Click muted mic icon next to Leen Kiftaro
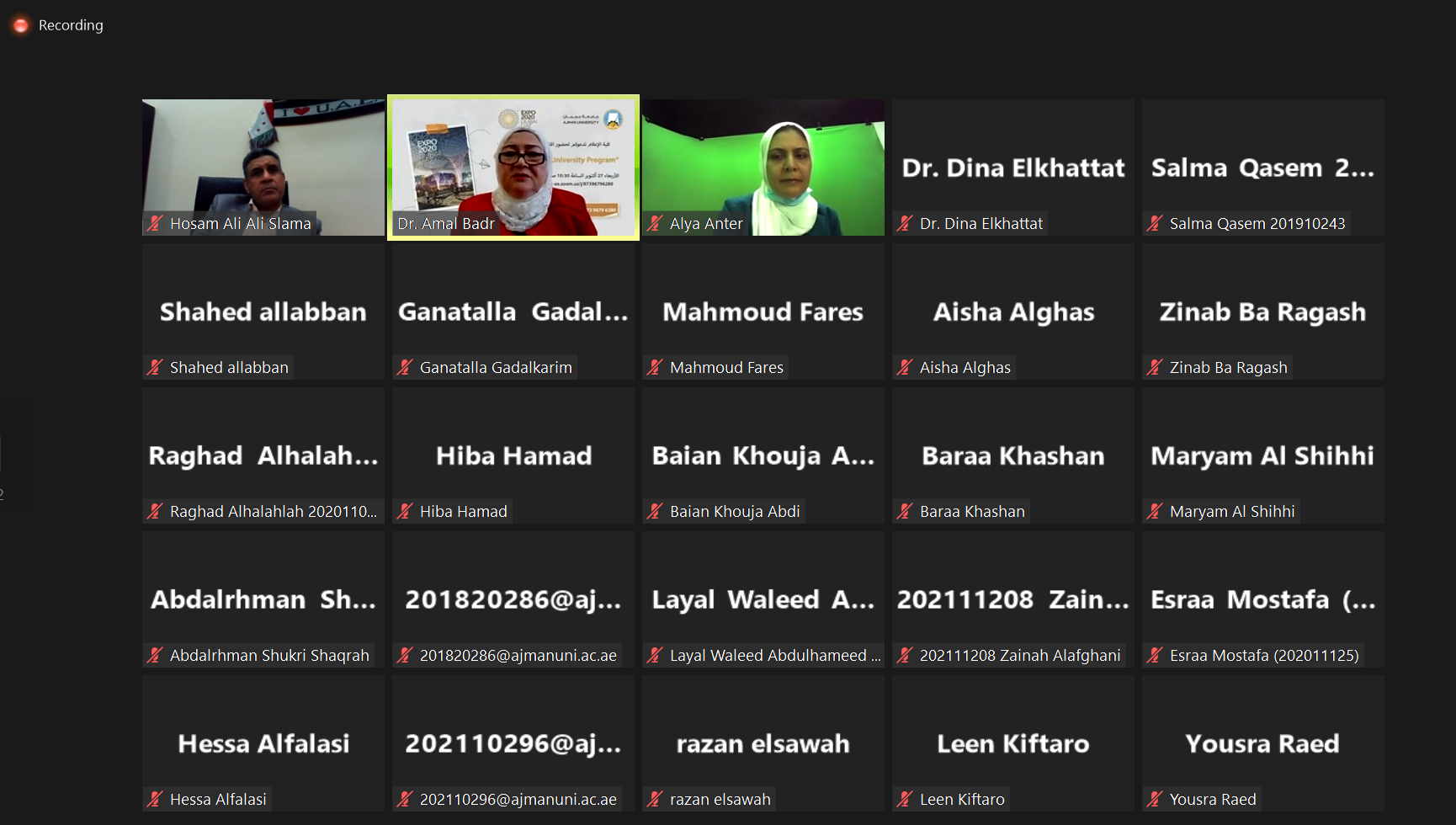The image size is (1456, 825). click(905, 799)
